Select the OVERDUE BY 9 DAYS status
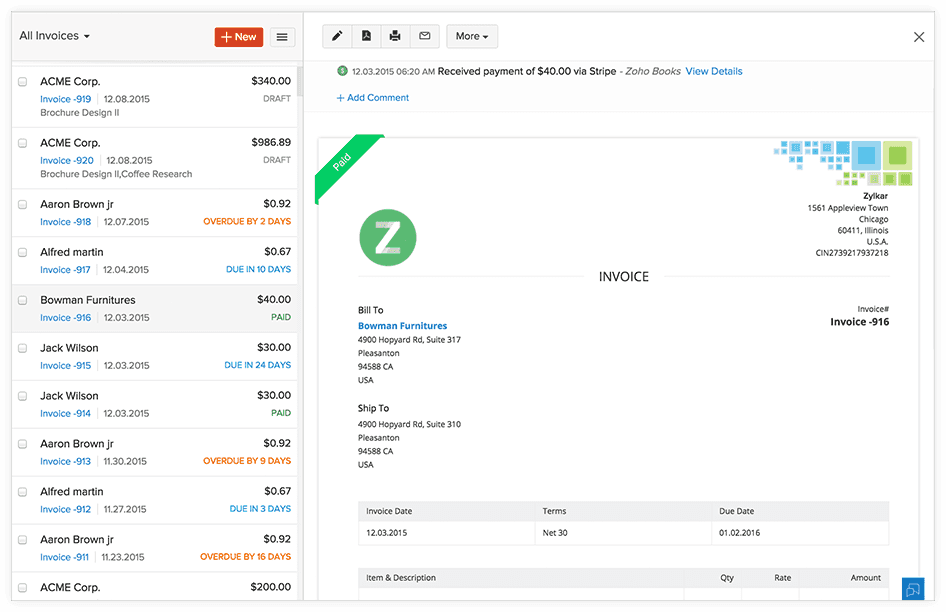The width and height of the screenshot is (946, 612). pos(247,461)
